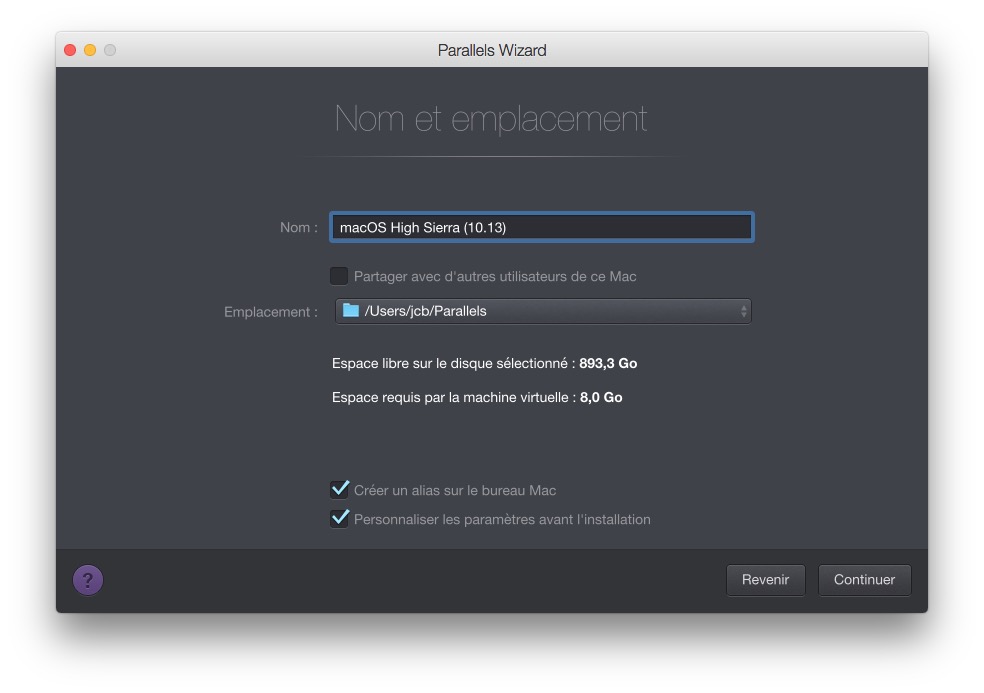Viewport: 984px width, 693px height.
Task: Click the Revenir button
Action: click(x=766, y=580)
